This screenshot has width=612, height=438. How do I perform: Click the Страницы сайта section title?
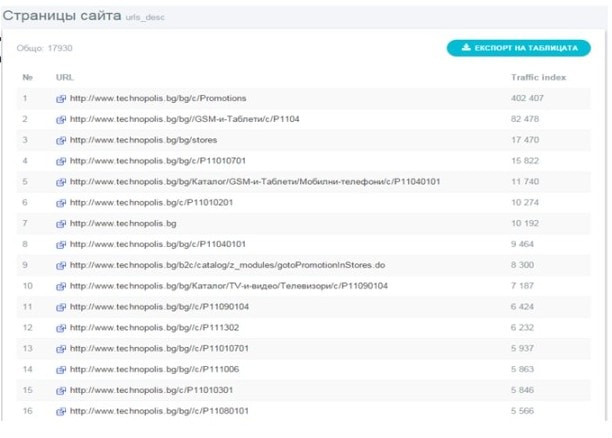tap(60, 16)
